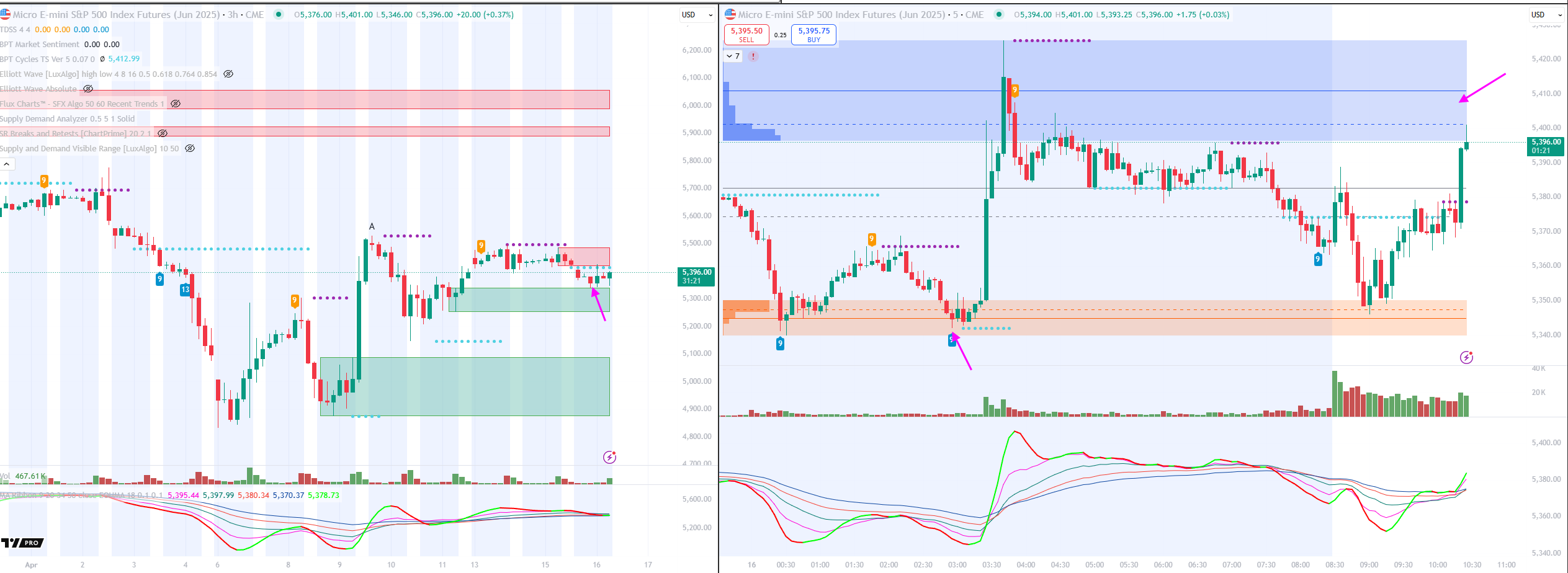The height and width of the screenshot is (573, 1568).
Task: Click the 5,410.00 price level on 5-minute chart scale
Action: coord(1546,94)
